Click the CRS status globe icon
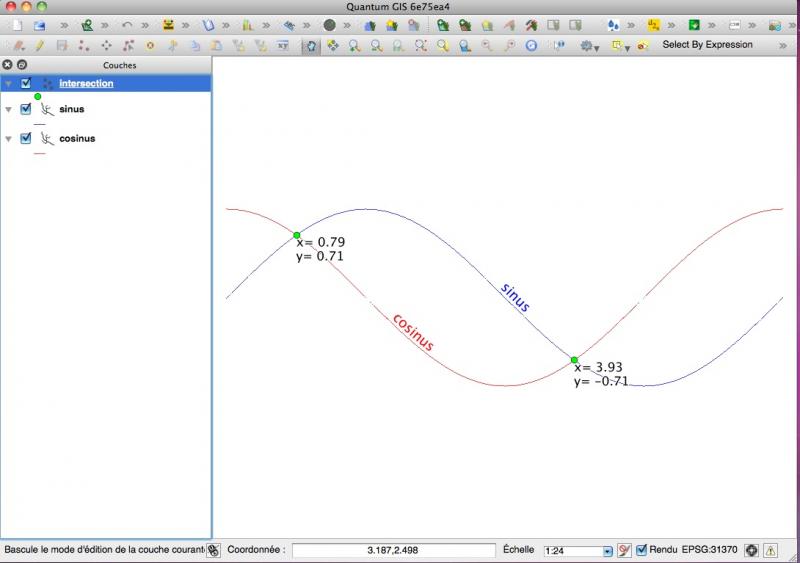Viewport: 800px width, 563px height. coord(752,550)
